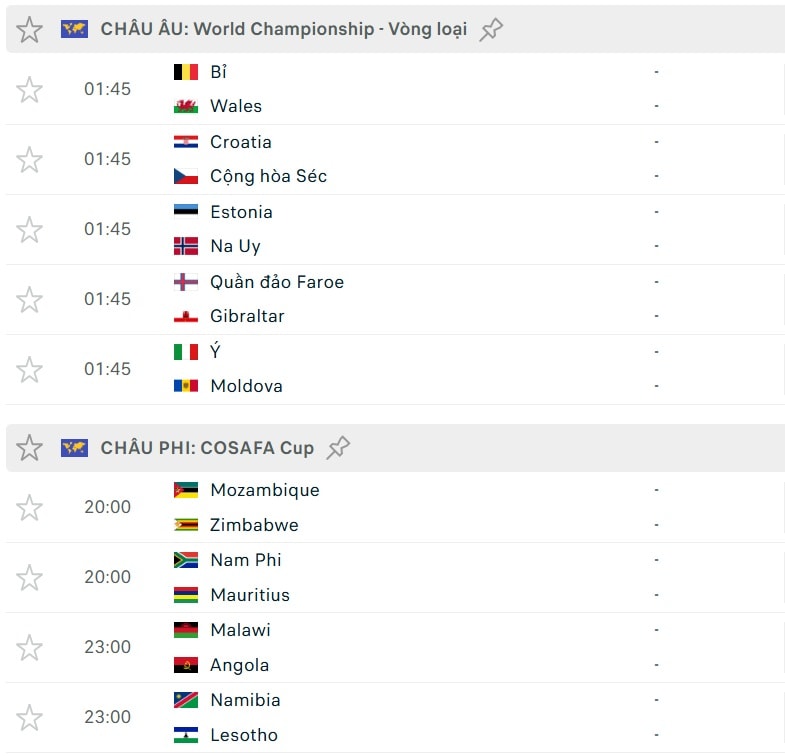785x756 pixels.
Task: Open the CHÂU PHI: COSAFA Cup header link
Action: click(207, 448)
